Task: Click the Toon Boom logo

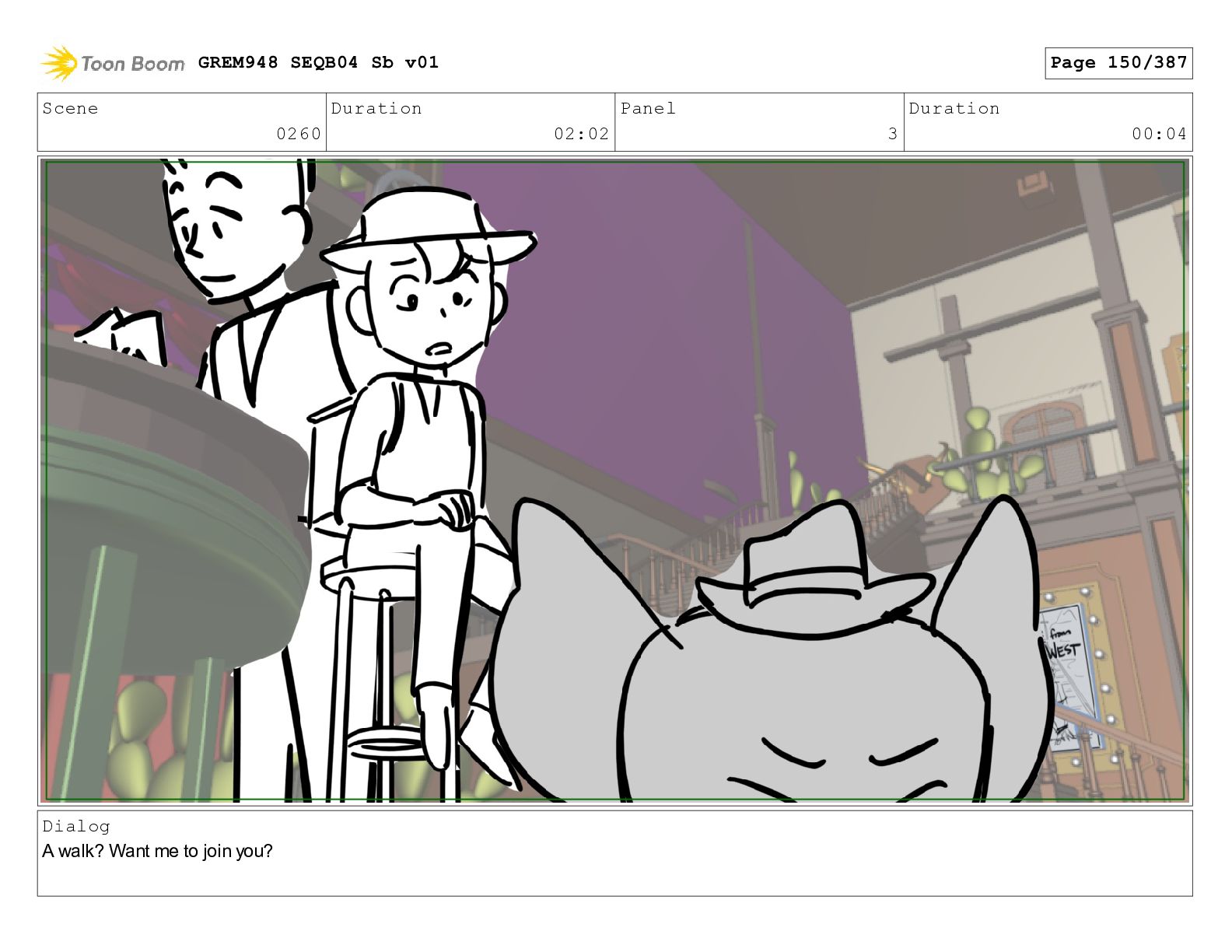Action: click(113, 63)
